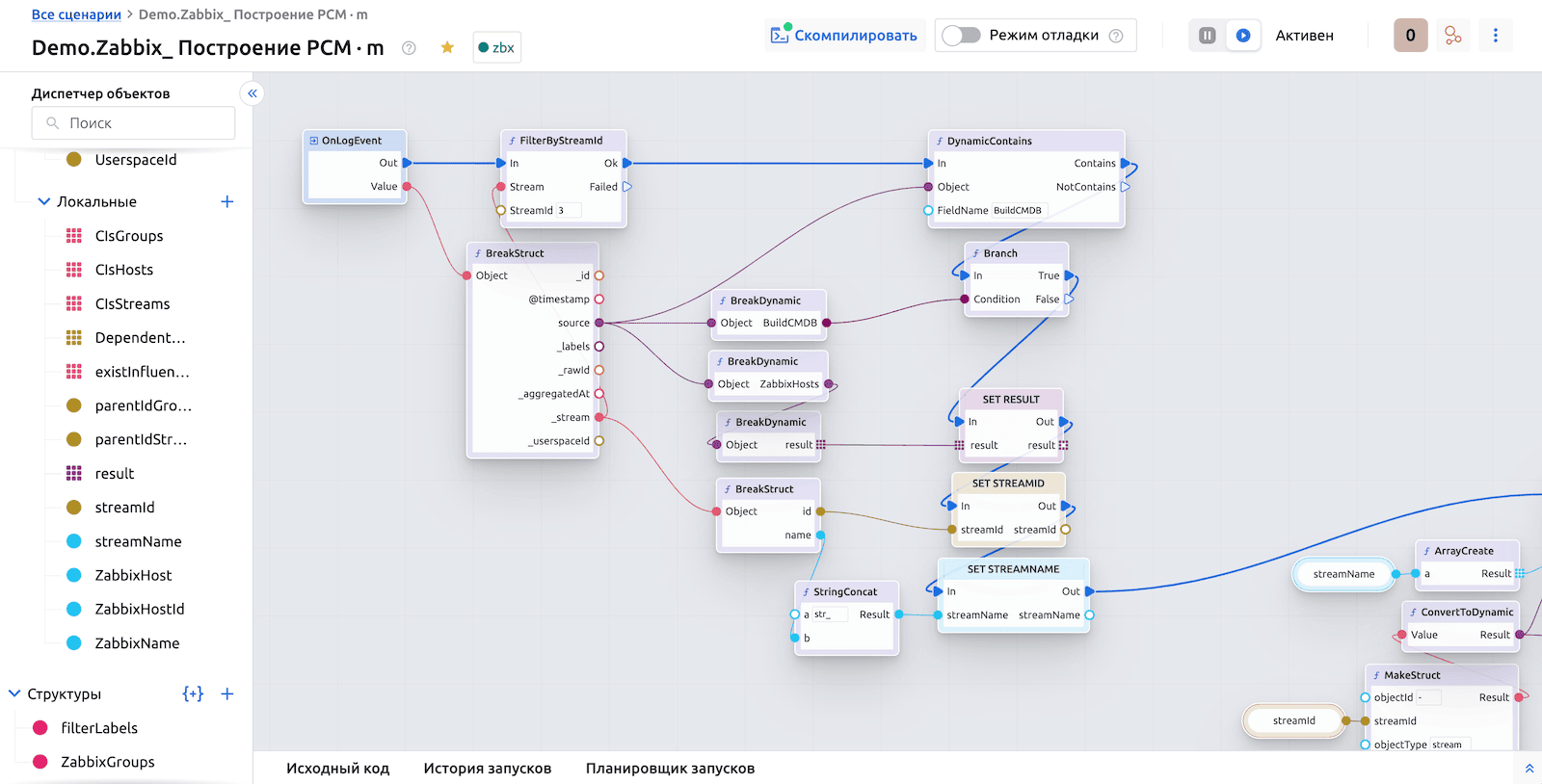Open the Исходный код tab

pyautogui.click(x=337, y=768)
